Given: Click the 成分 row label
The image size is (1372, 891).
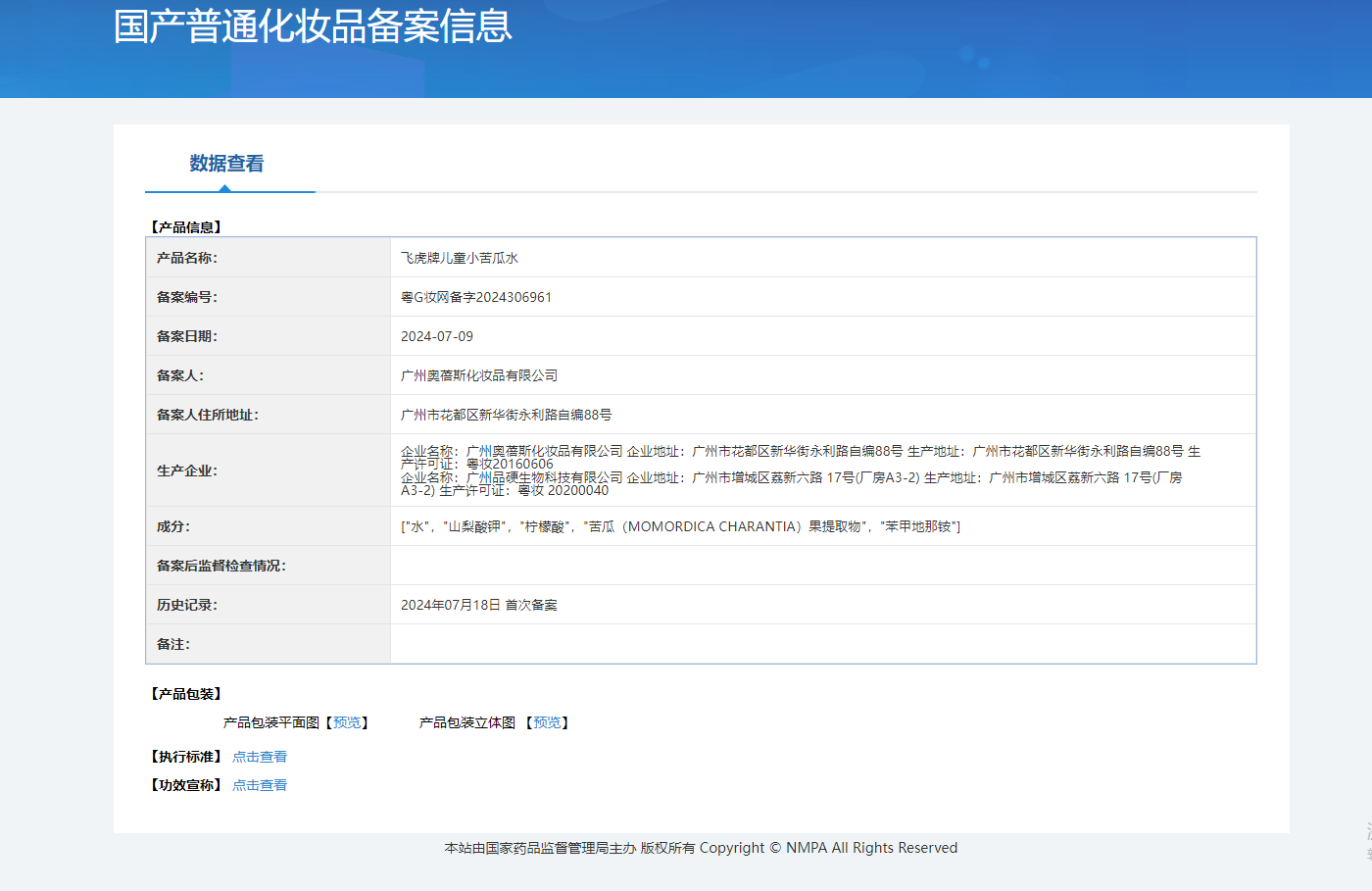Looking at the screenshot, I should 173,526.
